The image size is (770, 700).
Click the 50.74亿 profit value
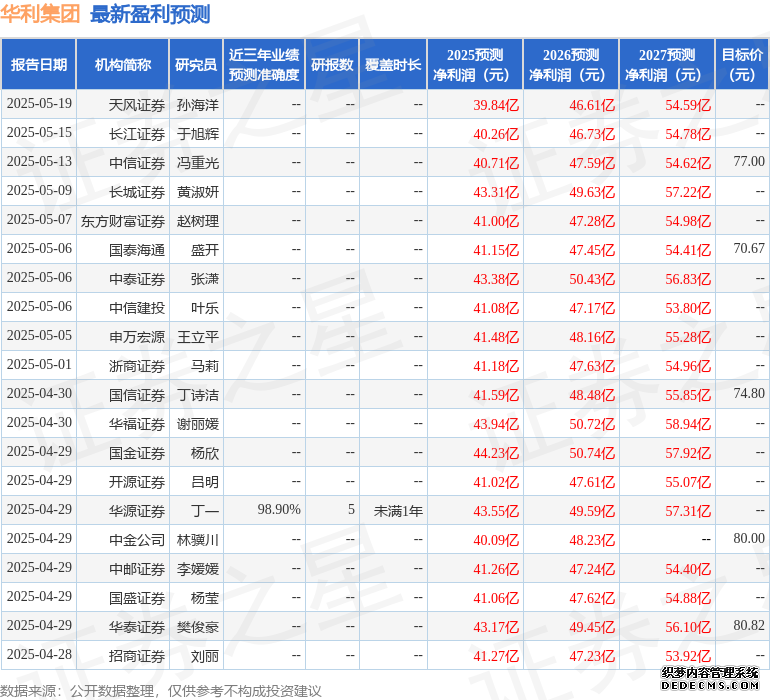pyautogui.click(x=592, y=453)
